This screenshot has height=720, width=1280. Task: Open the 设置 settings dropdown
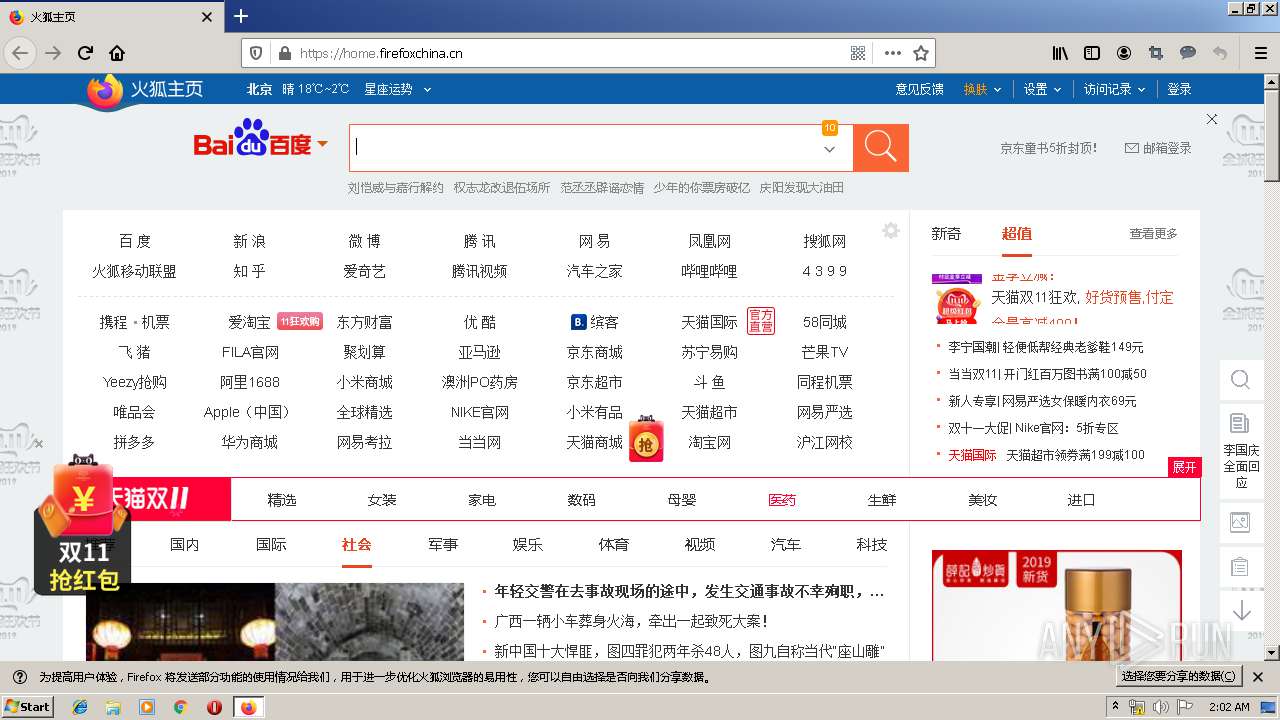[x=1042, y=89]
